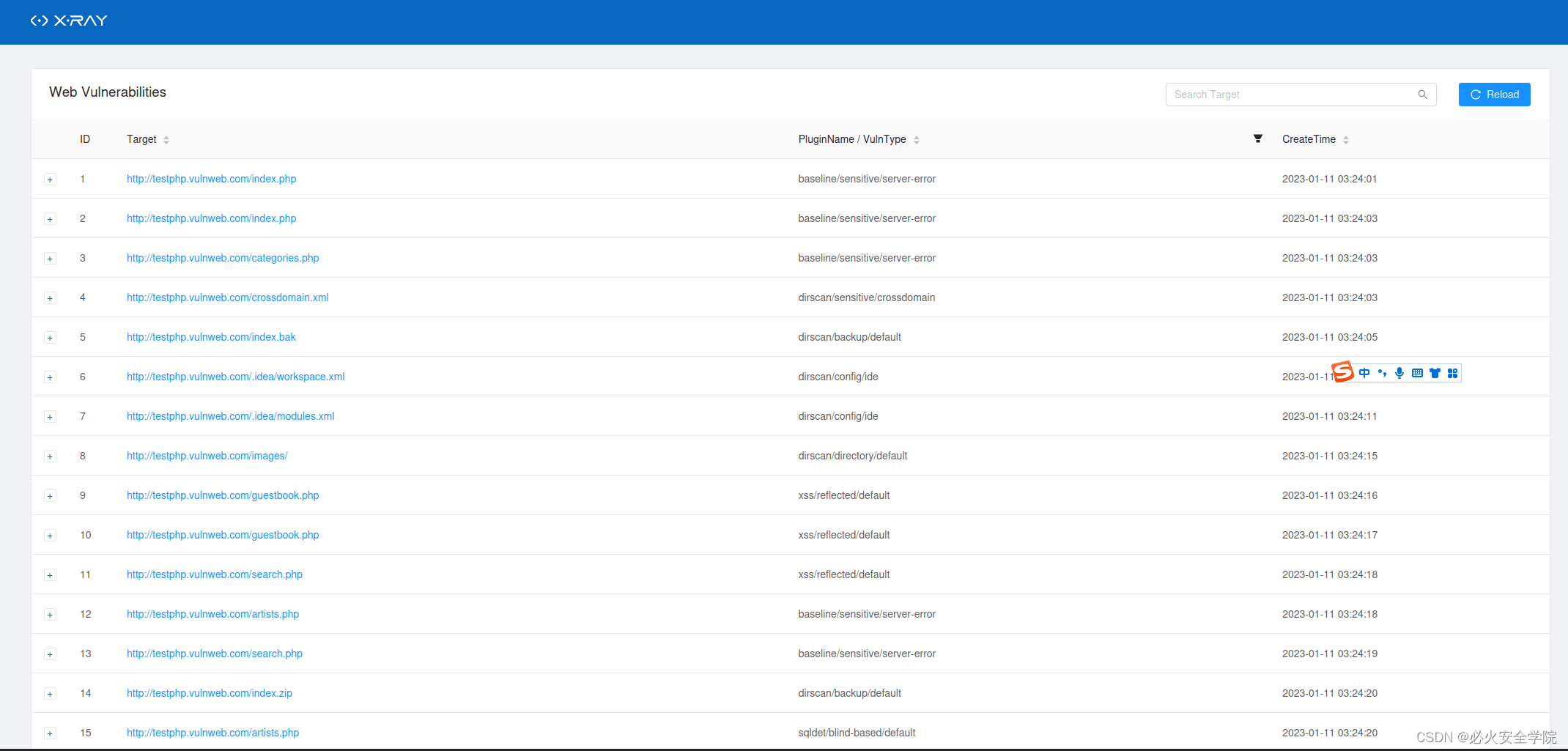The width and height of the screenshot is (1568, 751).
Task: Select dirscan/directory/default plugin cell
Action: click(x=852, y=456)
